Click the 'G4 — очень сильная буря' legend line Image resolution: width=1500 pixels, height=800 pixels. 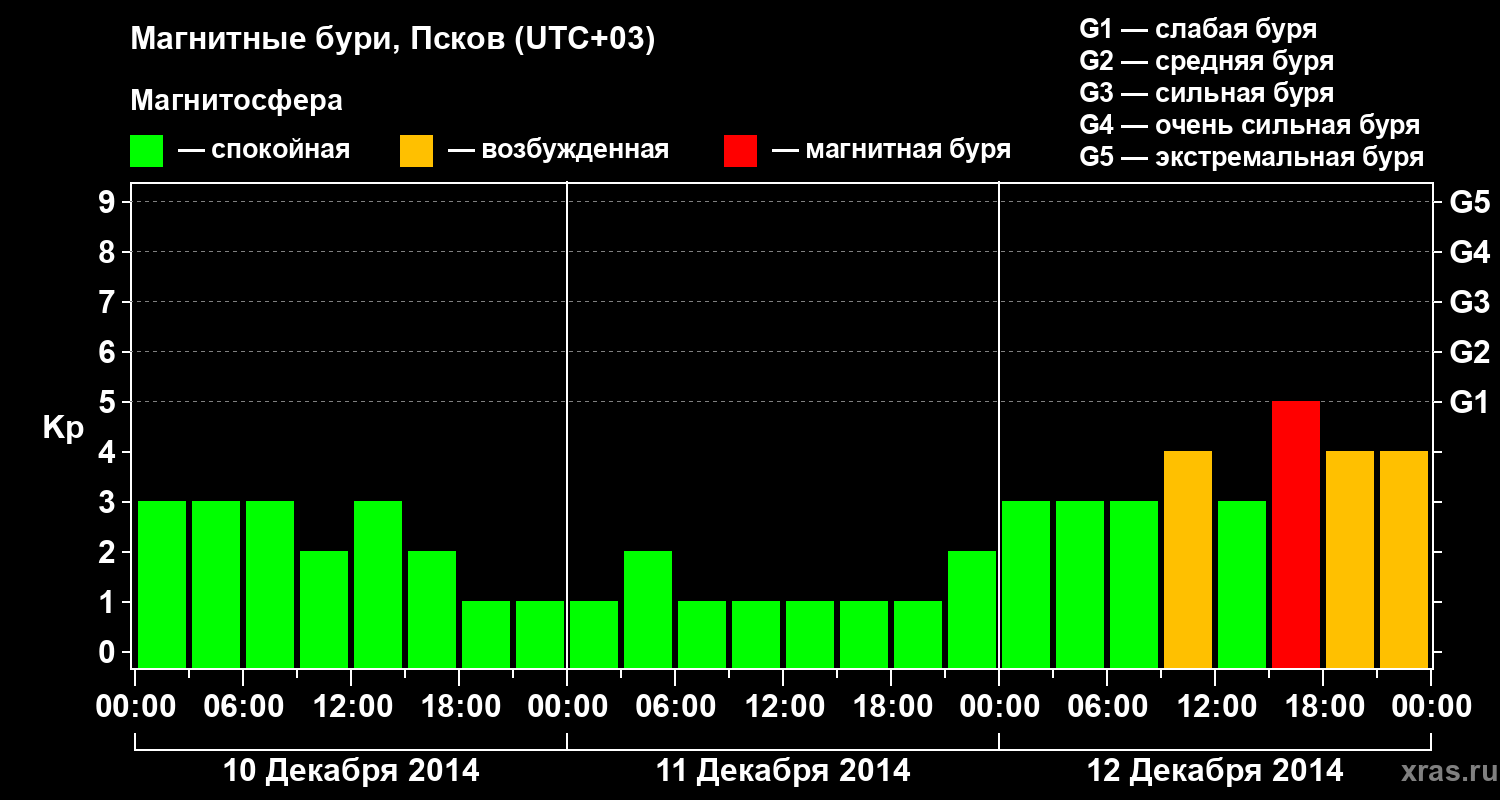[1250, 125]
